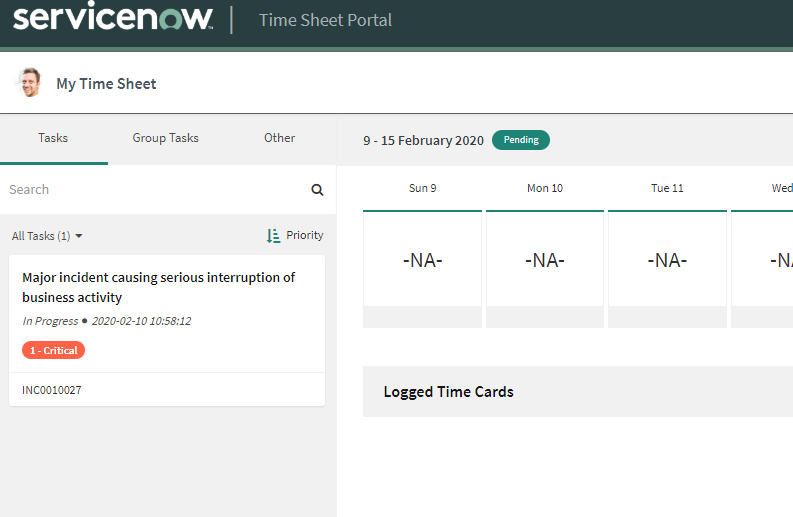793x517 pixels.
Task: Switch to the Other tab
Action: click(x=279, y=138)
